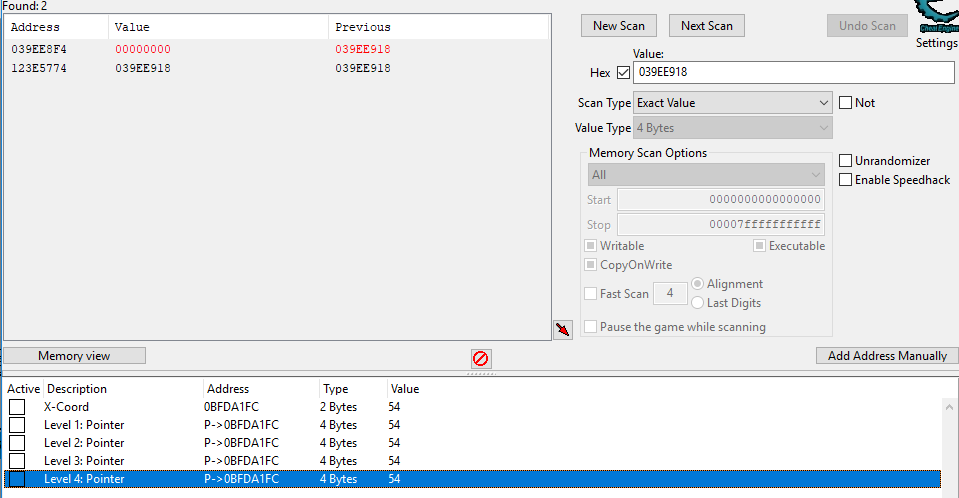Open the Scan Type dropdown
Screen dimensions: 959x498
[x=732, y=103]
